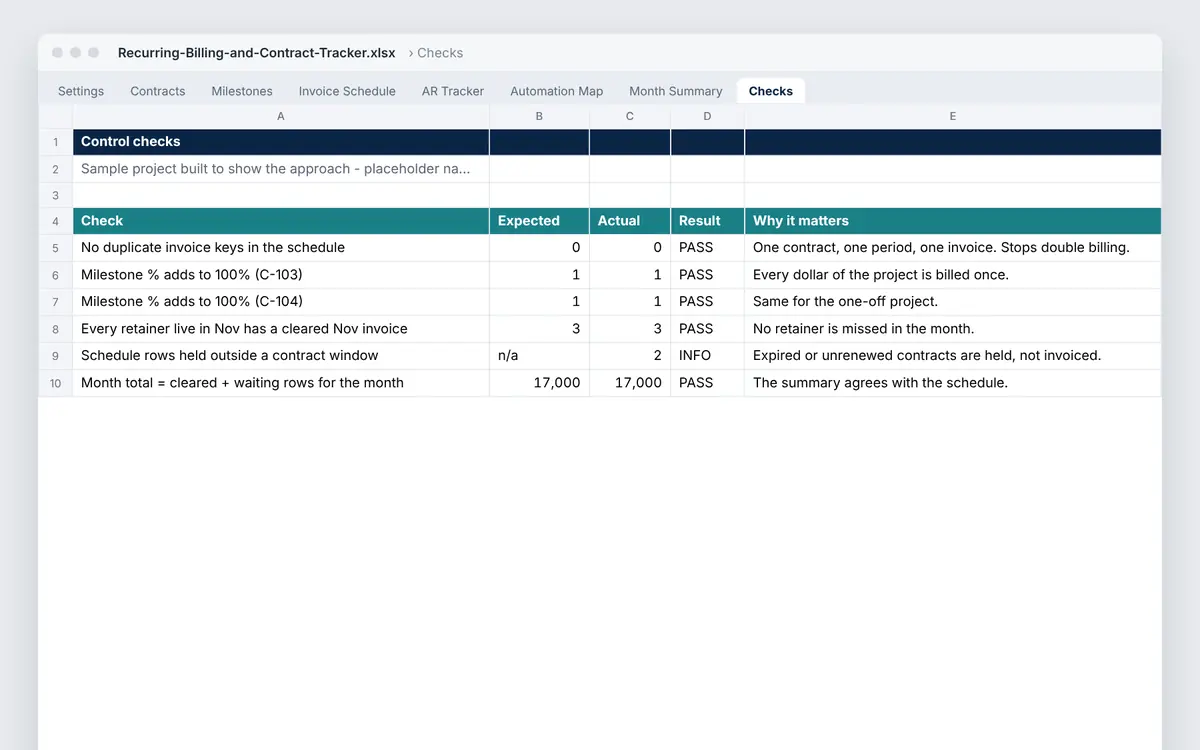Select row 7 header number
Viewport: 1200px width, 750px height.
click(x=56, y=302)
